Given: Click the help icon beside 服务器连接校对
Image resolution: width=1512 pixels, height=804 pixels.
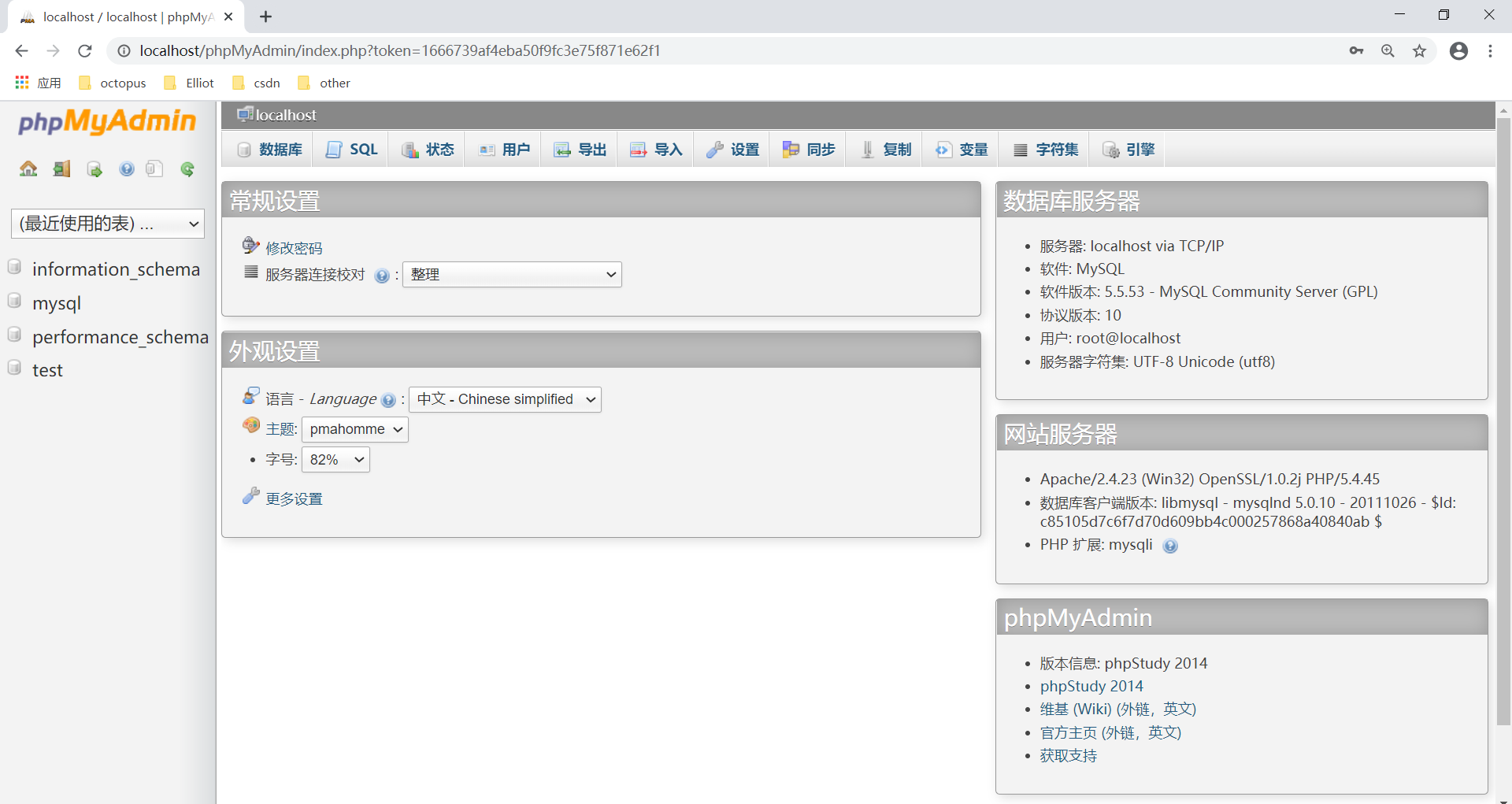Looking at the screenshot, I should 382,276.
